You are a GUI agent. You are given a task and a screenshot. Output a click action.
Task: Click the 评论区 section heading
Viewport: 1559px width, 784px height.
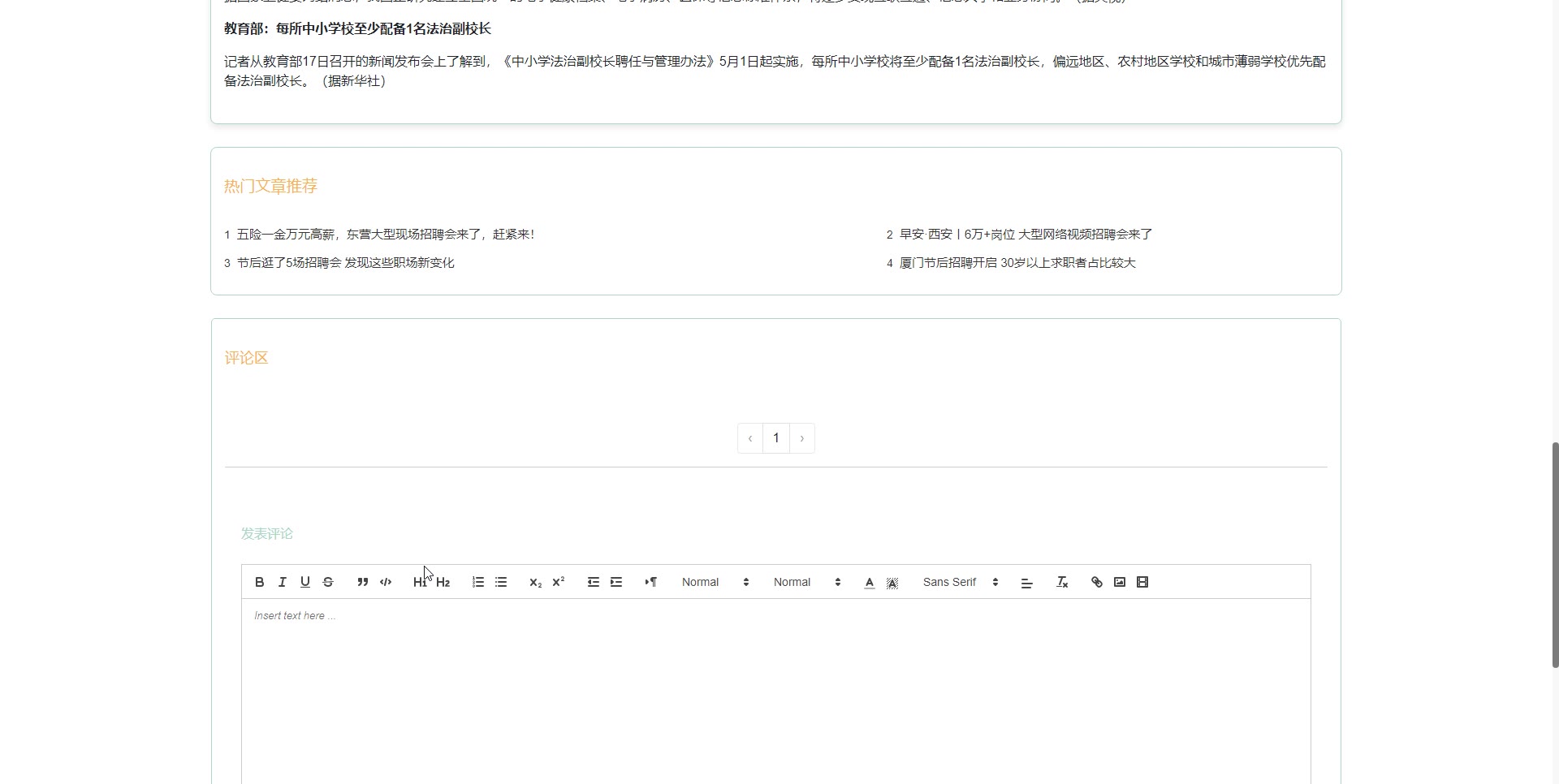tap(246, 358)
